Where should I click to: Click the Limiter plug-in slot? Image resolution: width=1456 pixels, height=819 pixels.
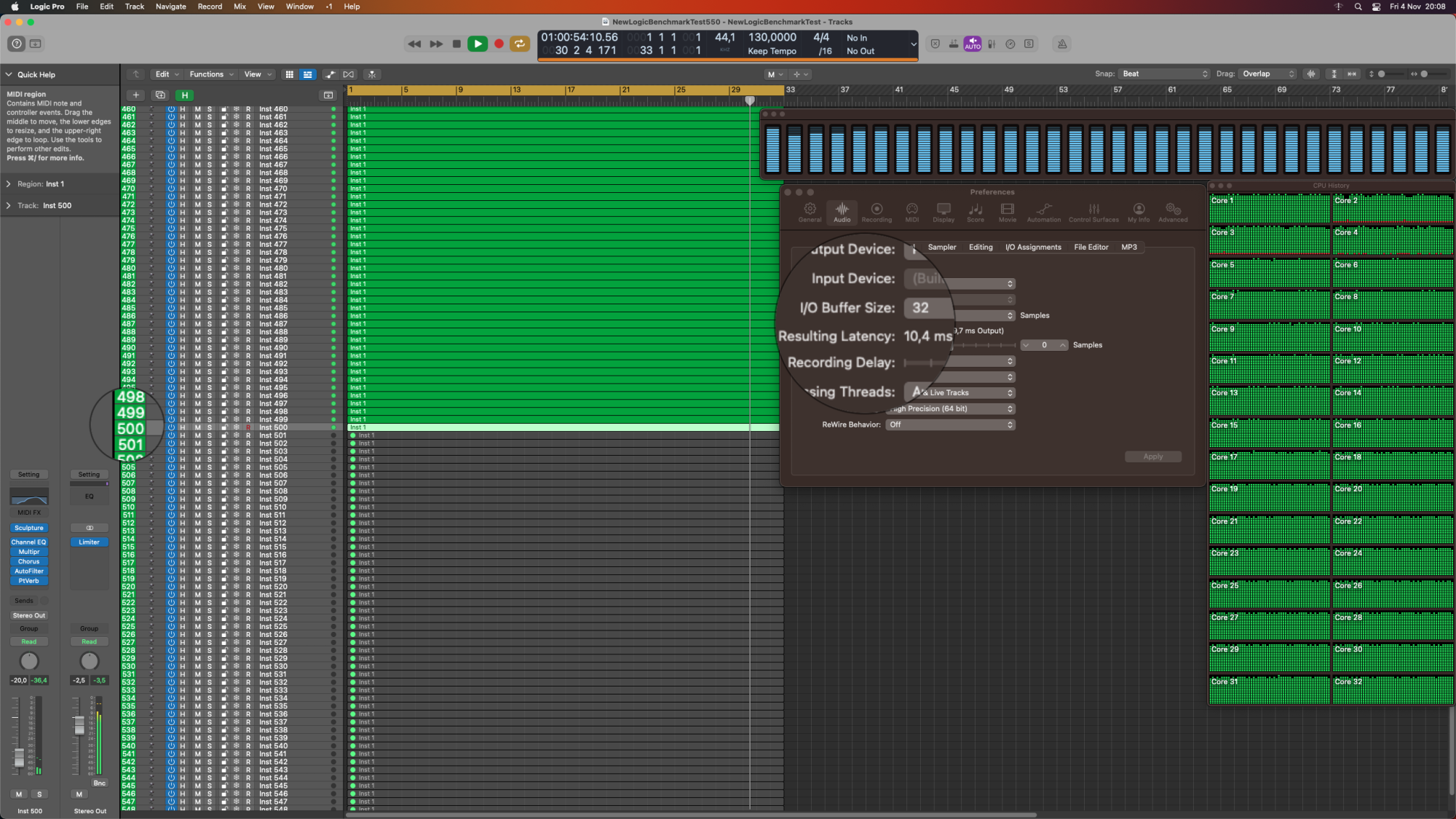coord(89,542)
